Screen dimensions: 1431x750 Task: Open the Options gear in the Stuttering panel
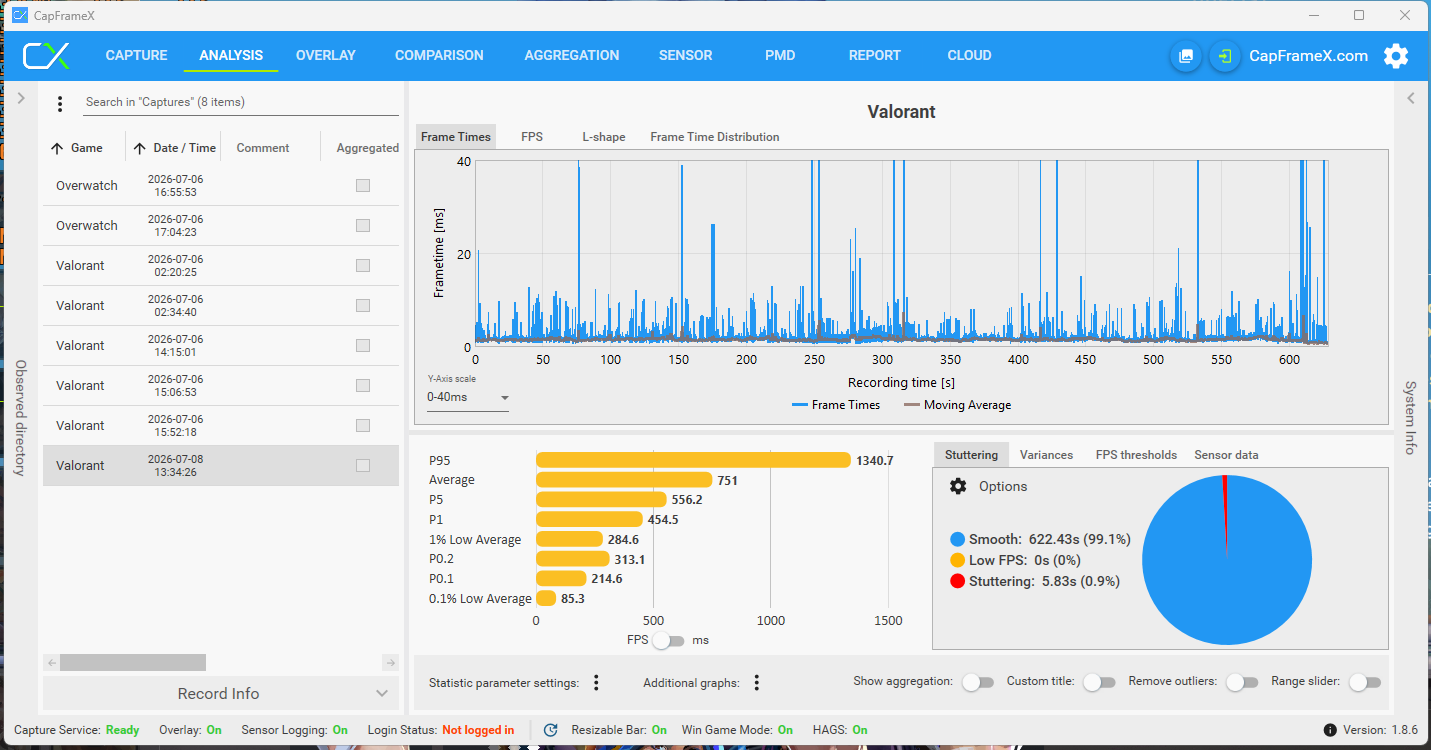[958, 486]
